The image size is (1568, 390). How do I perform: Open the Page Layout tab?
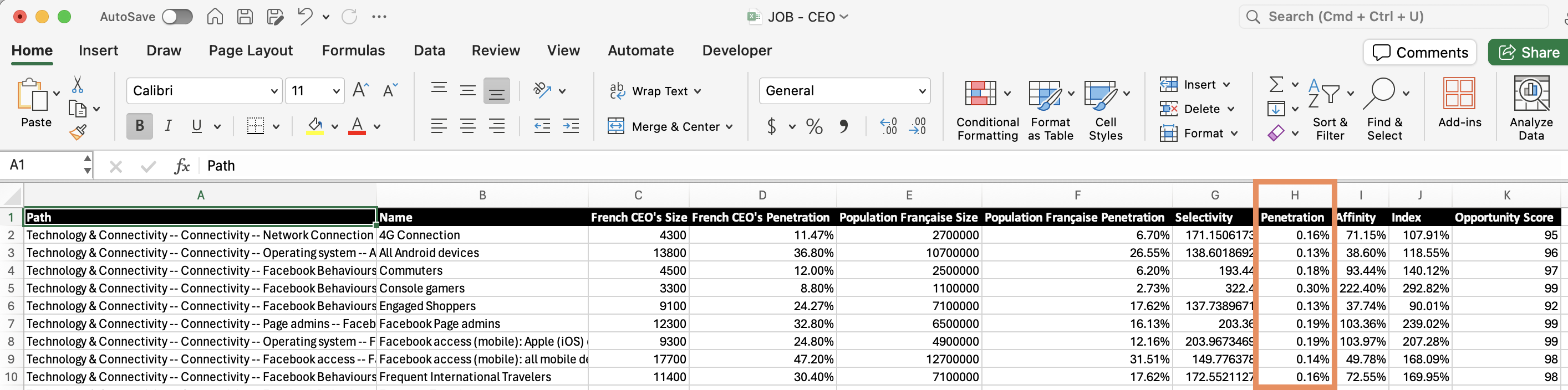pos(251,50)
